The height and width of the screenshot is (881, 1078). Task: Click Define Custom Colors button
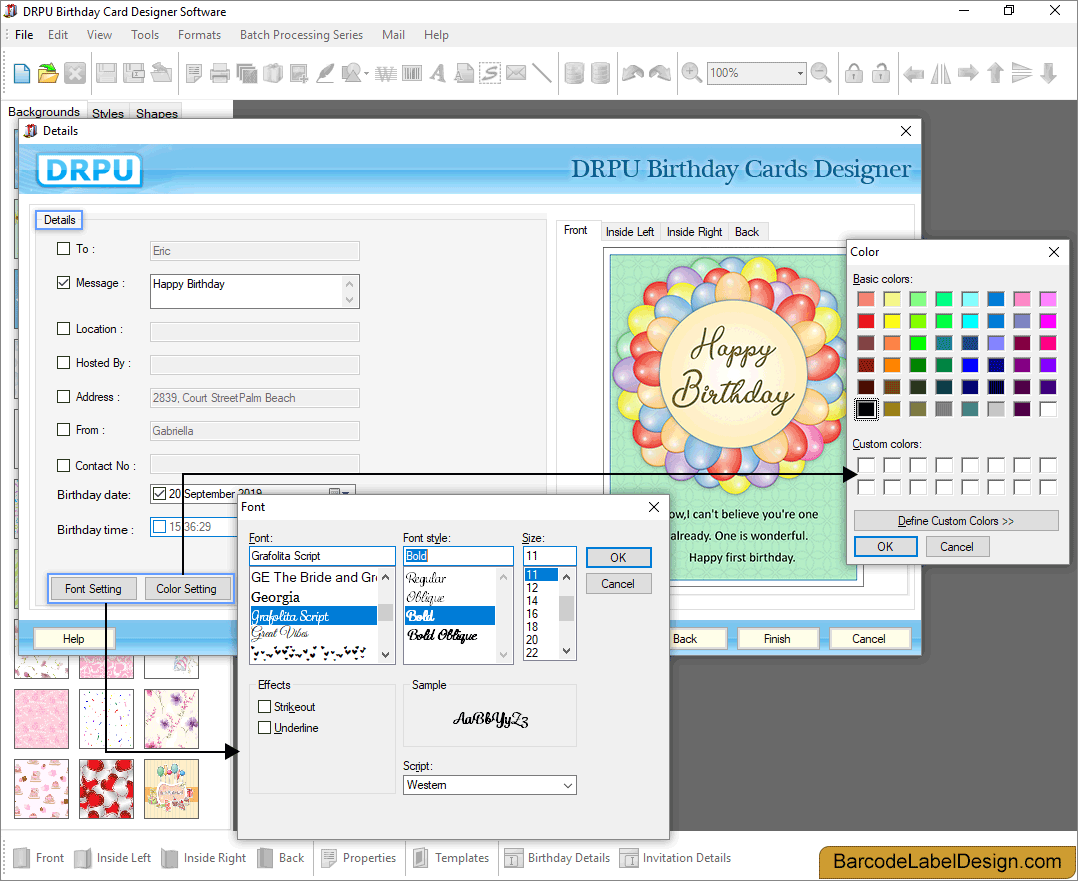click(x=956, y=521)
